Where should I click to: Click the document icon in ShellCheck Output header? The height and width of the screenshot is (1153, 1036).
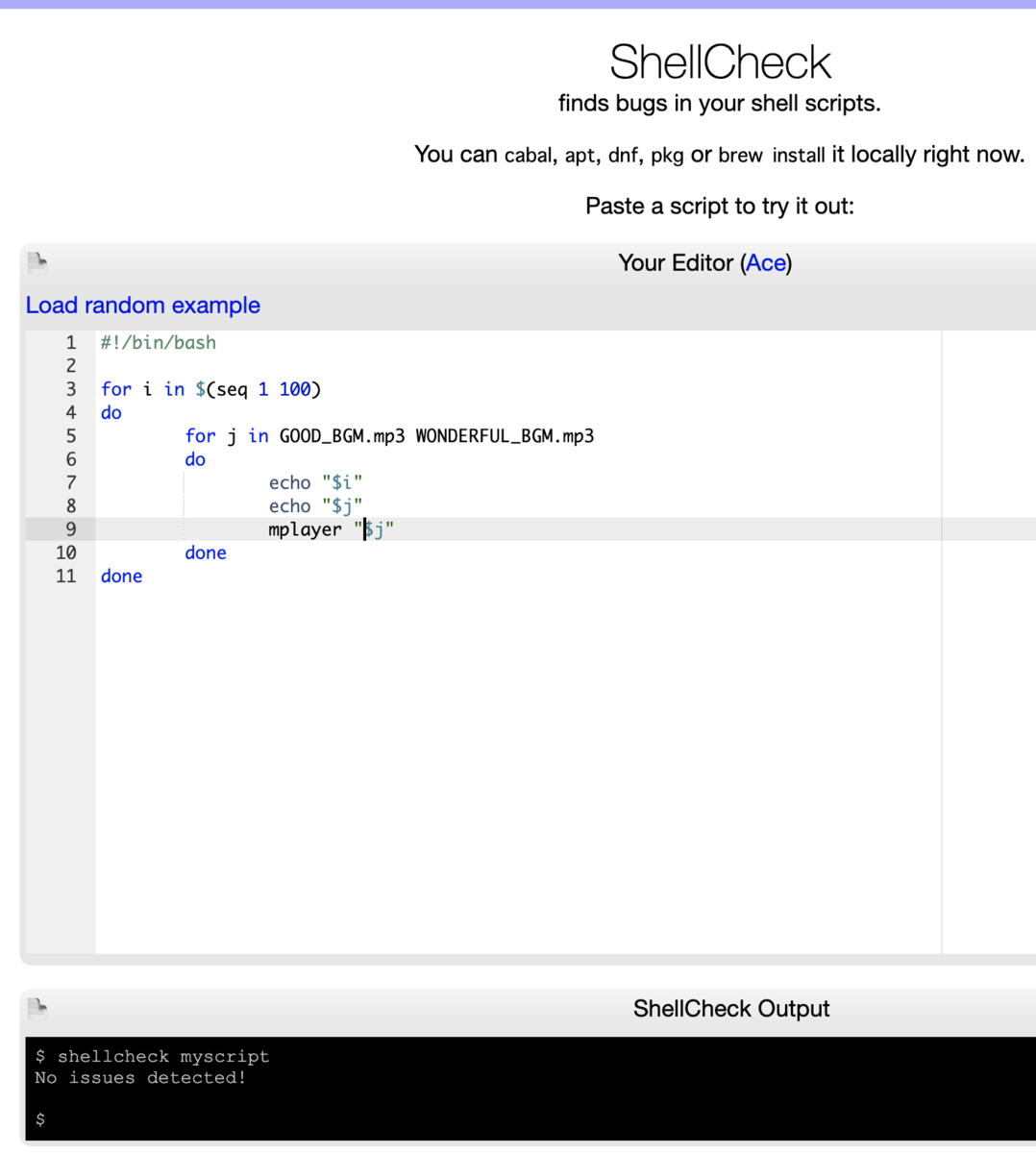[x=37, y=1008]
